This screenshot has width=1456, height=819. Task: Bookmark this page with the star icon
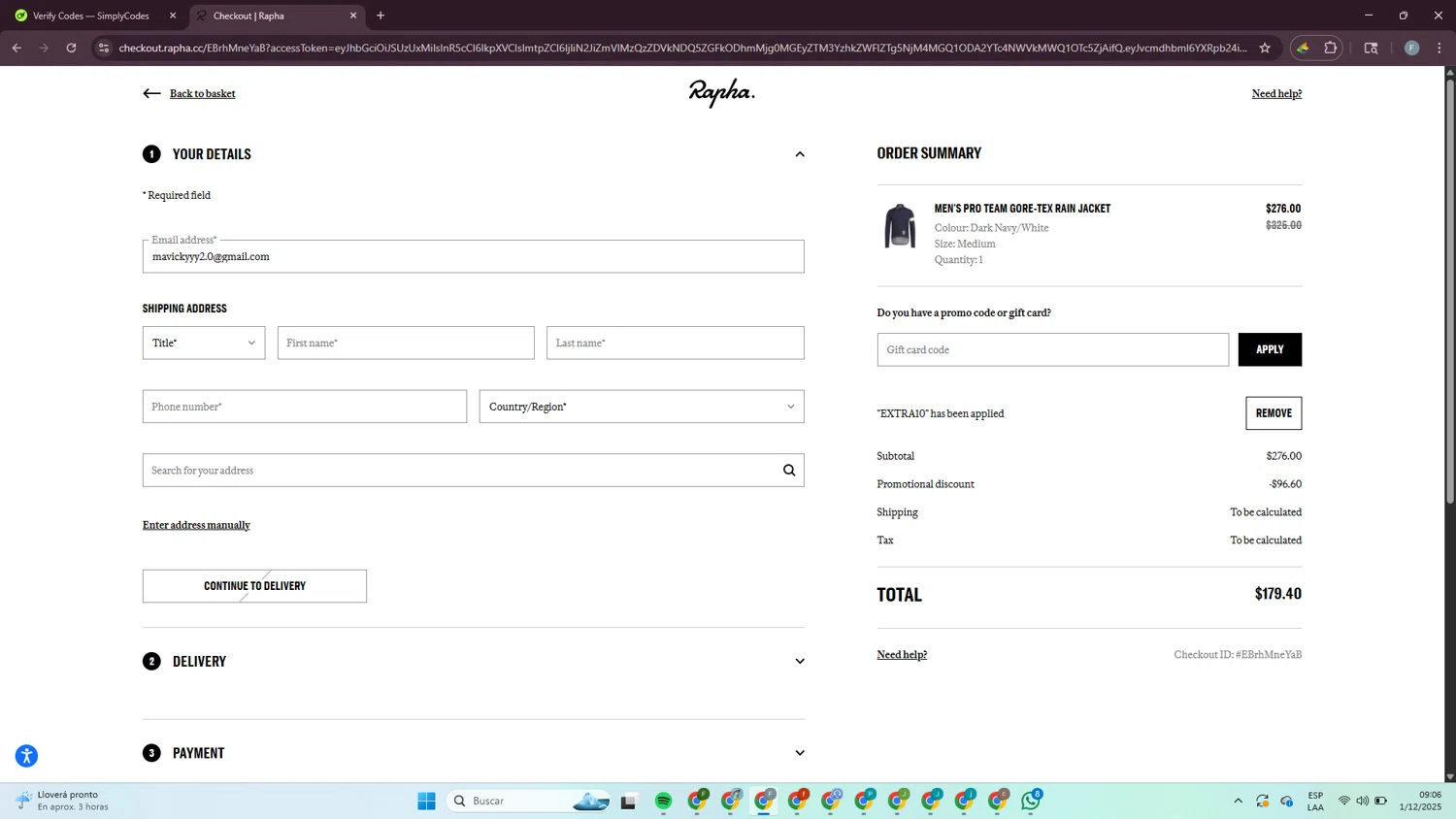tap(1265, 48)
